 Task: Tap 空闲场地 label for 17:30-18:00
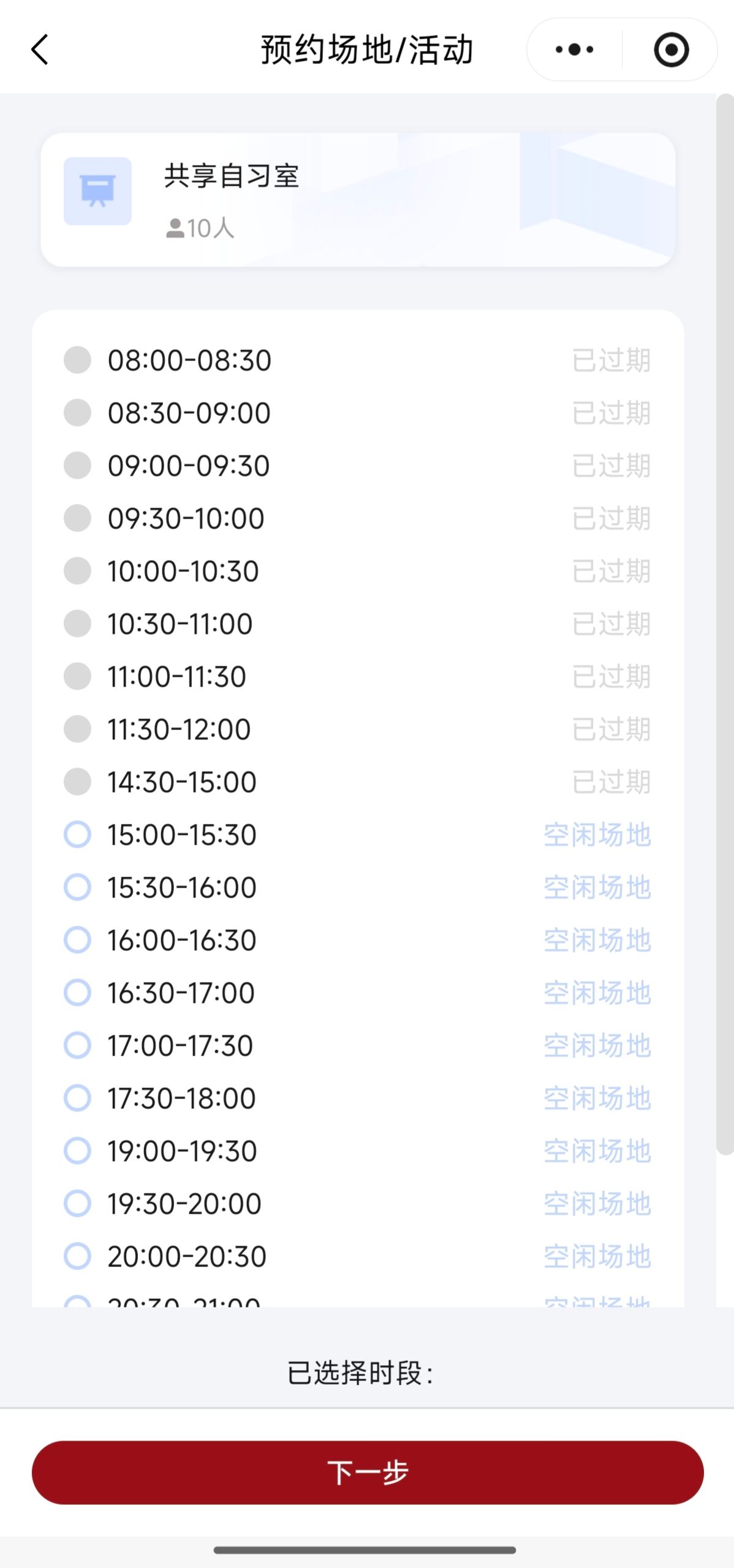tap(597, 1098)
